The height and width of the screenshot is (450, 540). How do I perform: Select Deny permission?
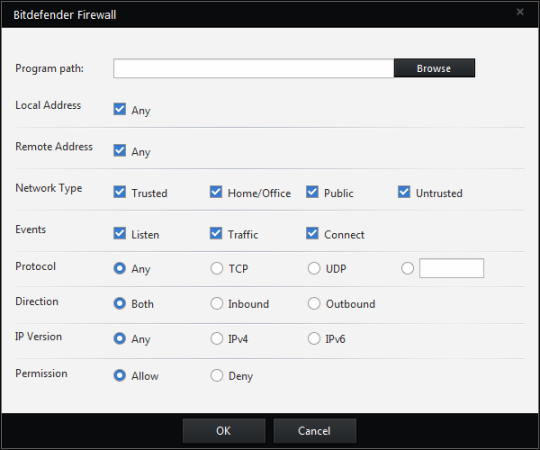217,375
